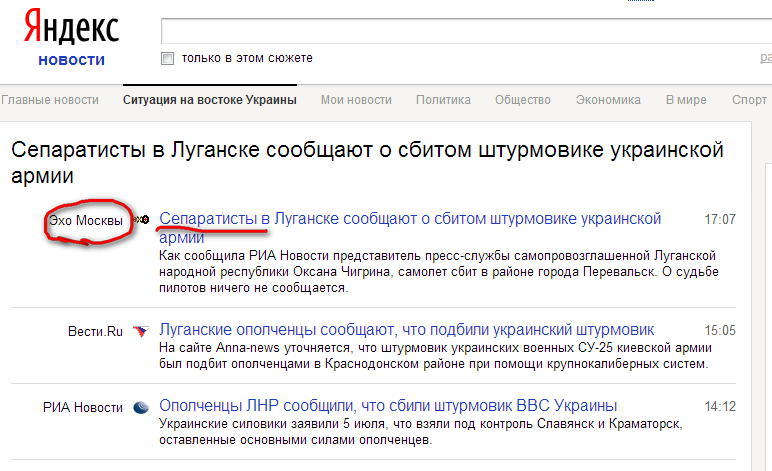Click the 15:05 timestamp
This screenshot has width=772, height=471.
tap(720, 330)
